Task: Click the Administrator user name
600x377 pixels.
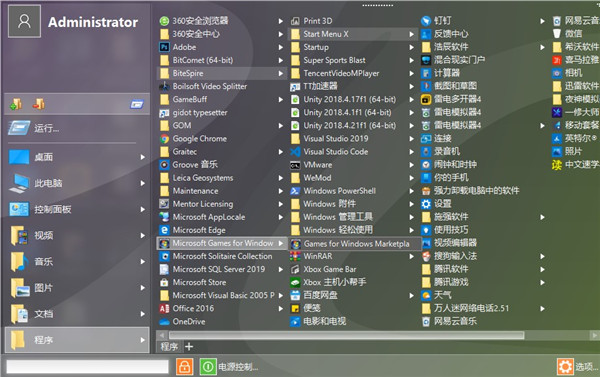Action: (93, 22)
